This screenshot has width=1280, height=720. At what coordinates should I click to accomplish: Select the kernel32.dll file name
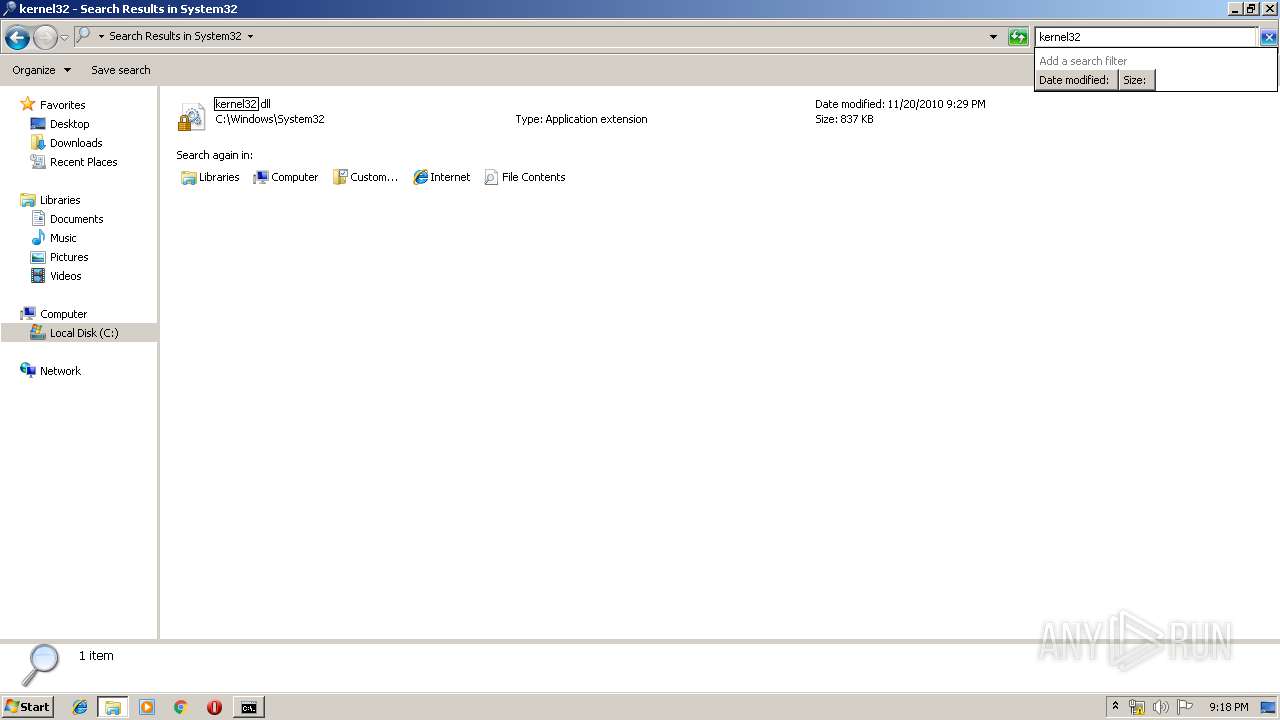[x=243, y=104]
